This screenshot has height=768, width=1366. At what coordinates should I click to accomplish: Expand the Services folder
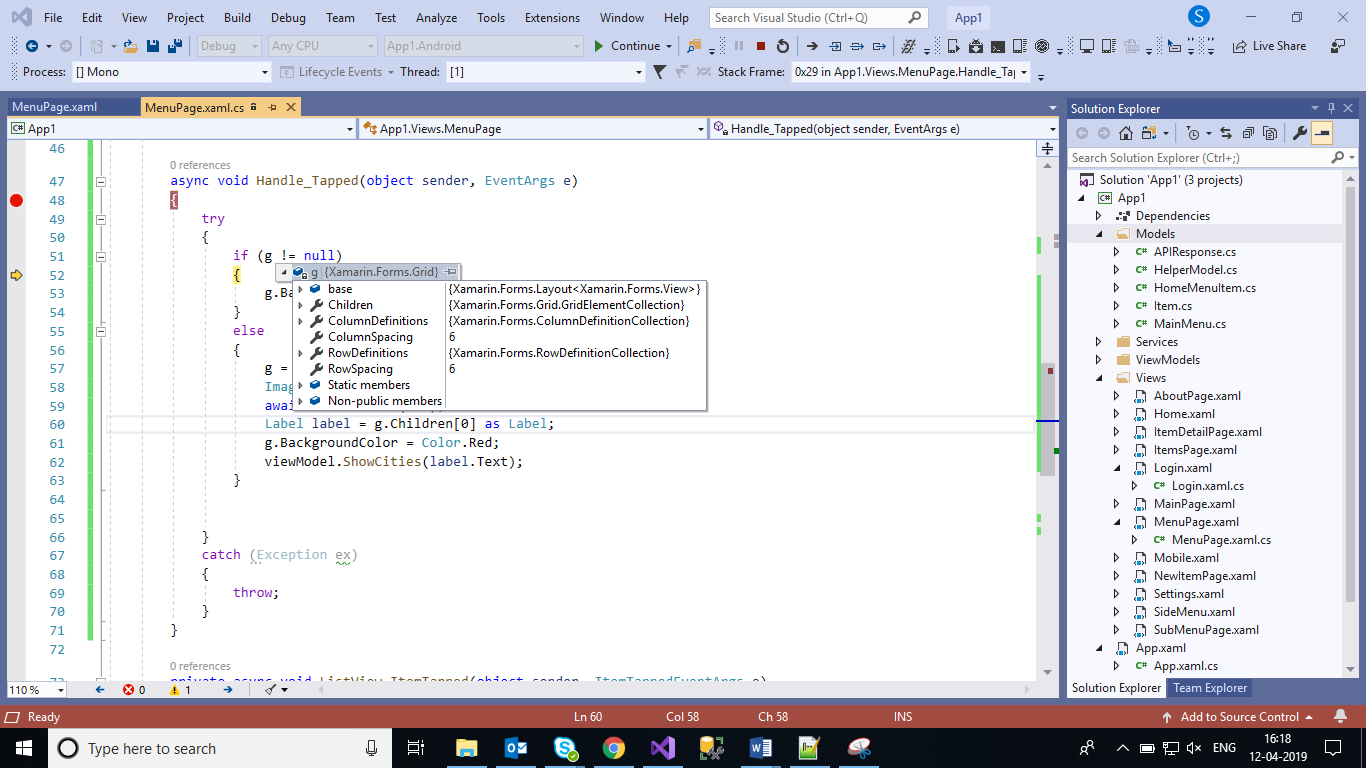coord(1099,342)
